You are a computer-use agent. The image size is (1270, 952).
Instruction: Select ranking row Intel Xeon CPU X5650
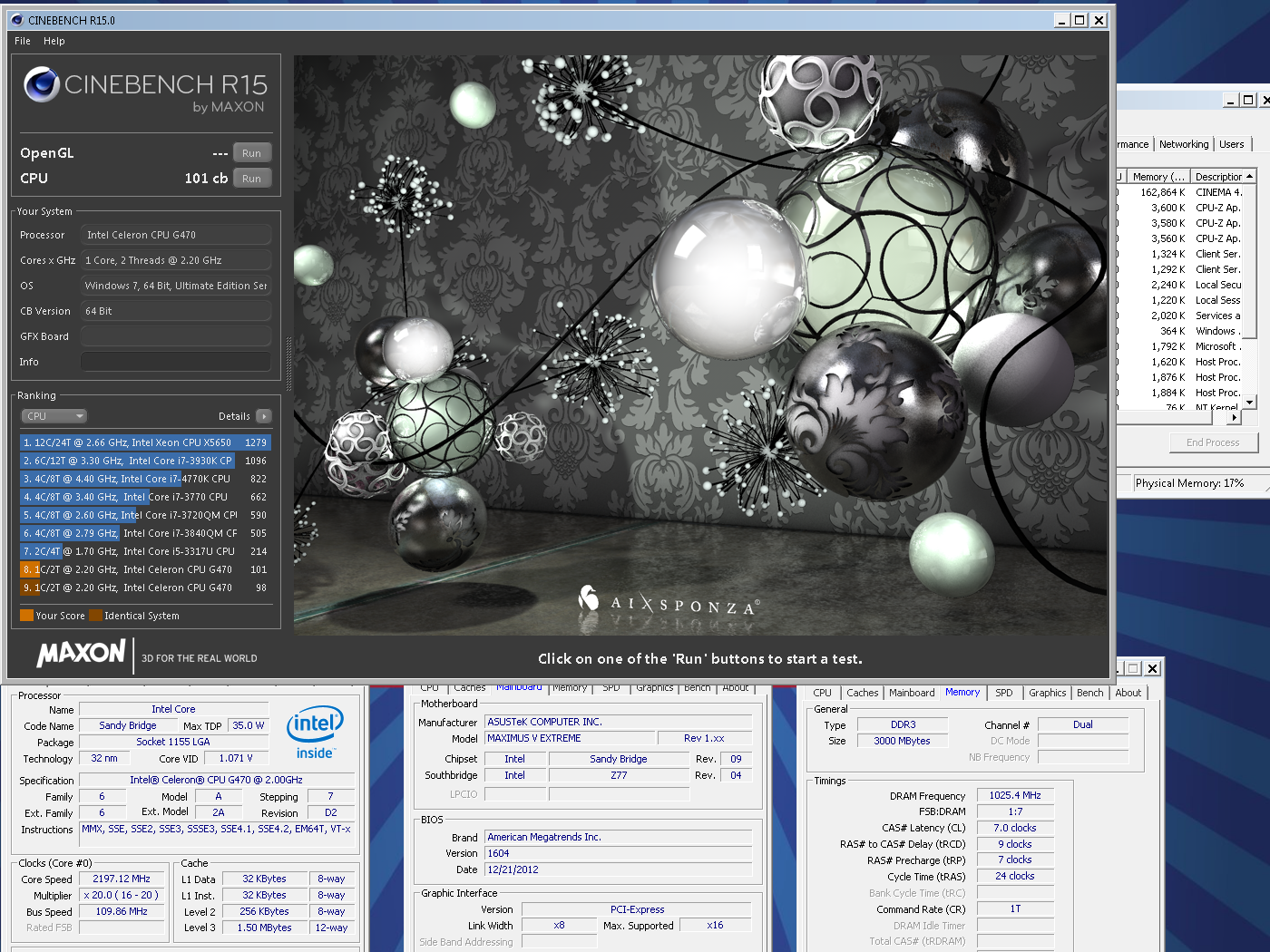click(x=145, y=442)
